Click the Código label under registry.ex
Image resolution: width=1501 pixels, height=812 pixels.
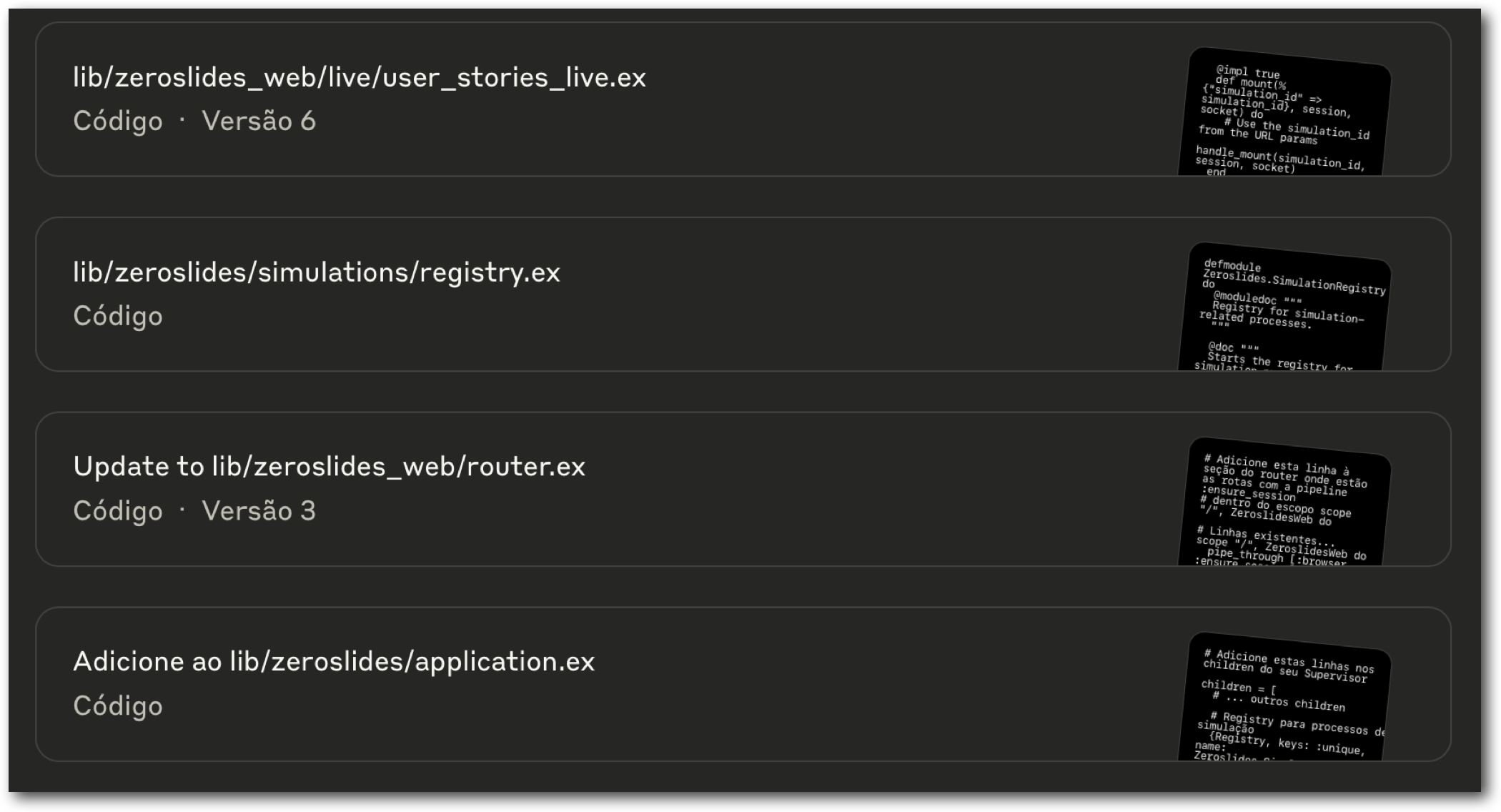tap(118, 316)
